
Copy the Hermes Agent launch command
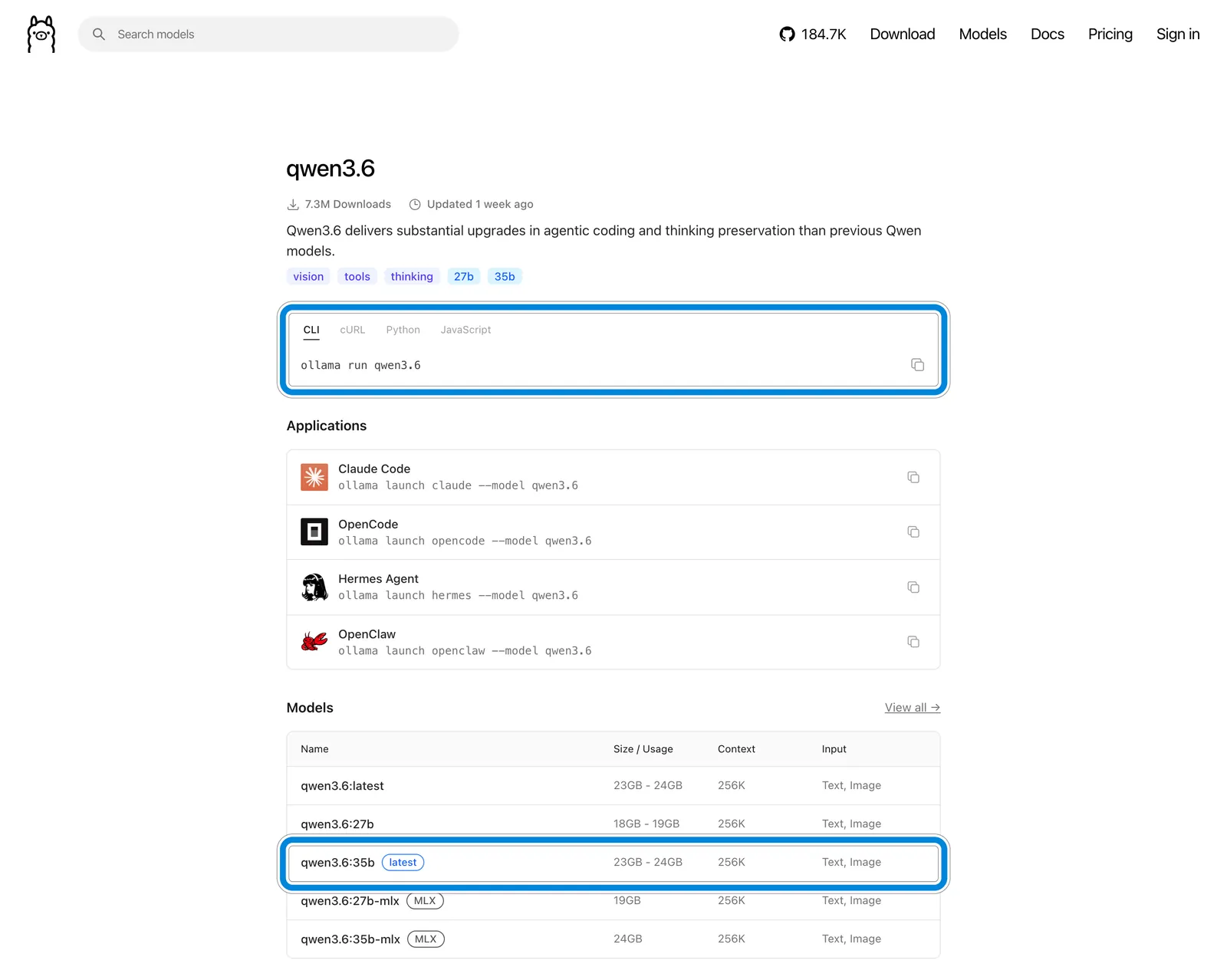pos(913,587)
